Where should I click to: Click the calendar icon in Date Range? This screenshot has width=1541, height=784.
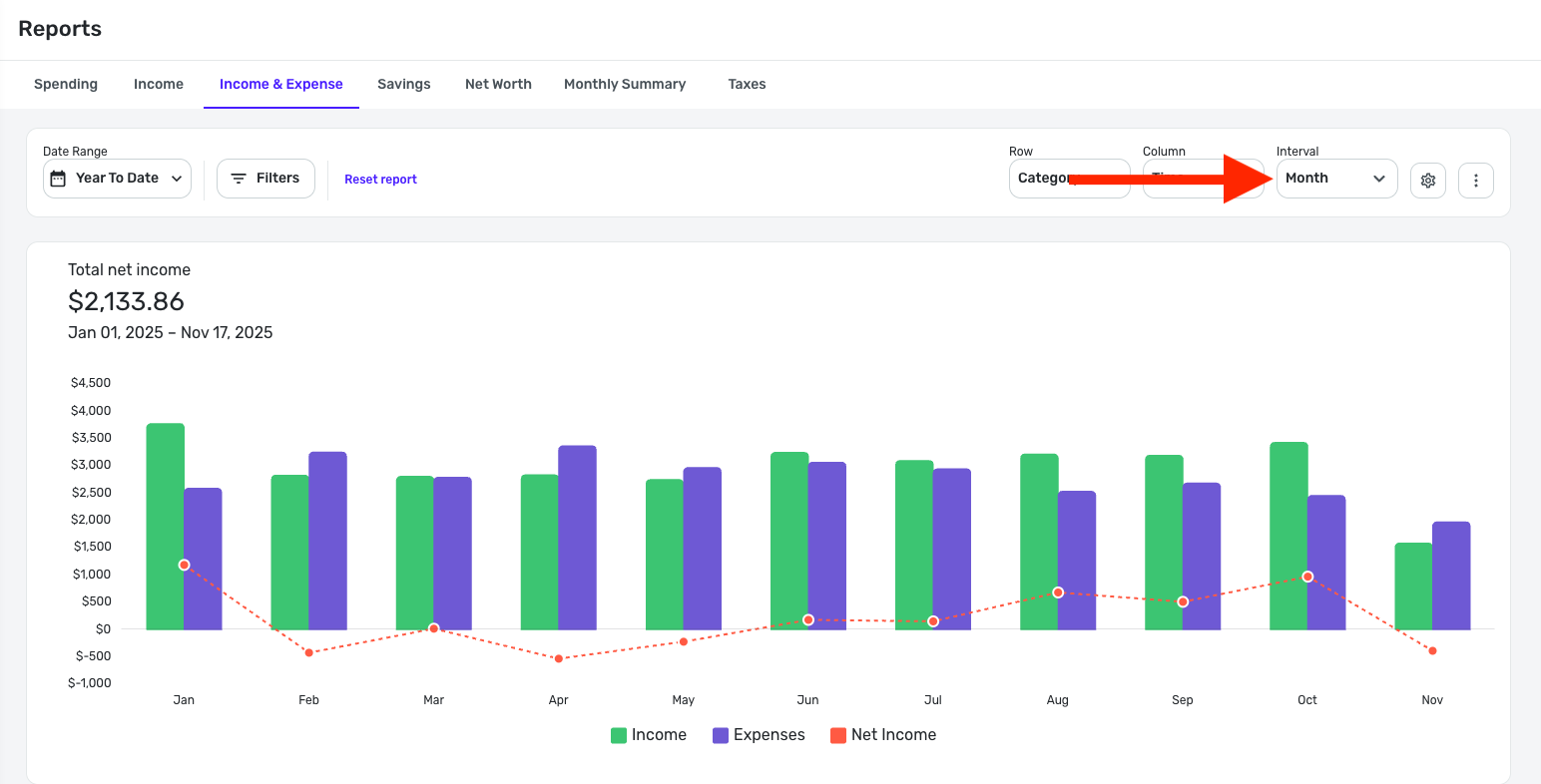point(59,179)
